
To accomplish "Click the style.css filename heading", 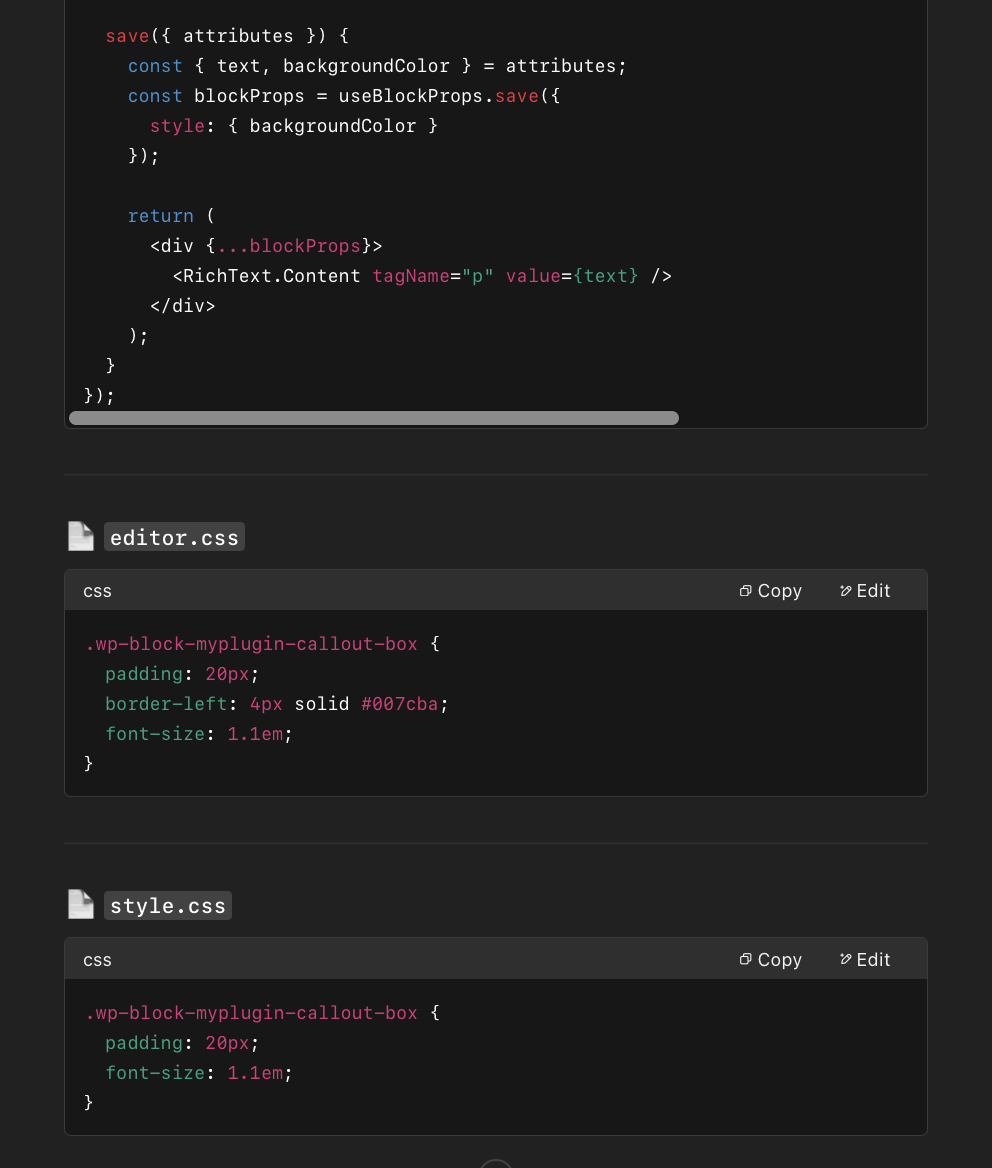I will click(x=168, y=906).
